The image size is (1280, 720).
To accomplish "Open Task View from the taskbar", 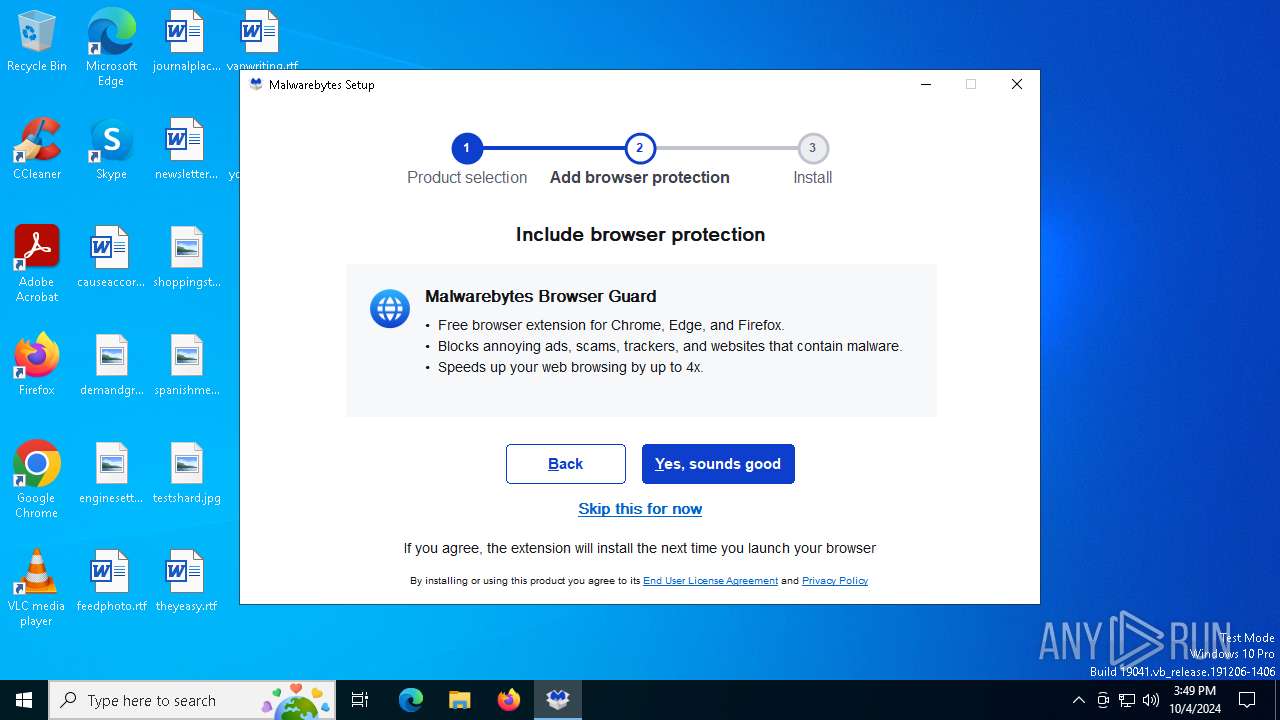I will click(360, 700).
